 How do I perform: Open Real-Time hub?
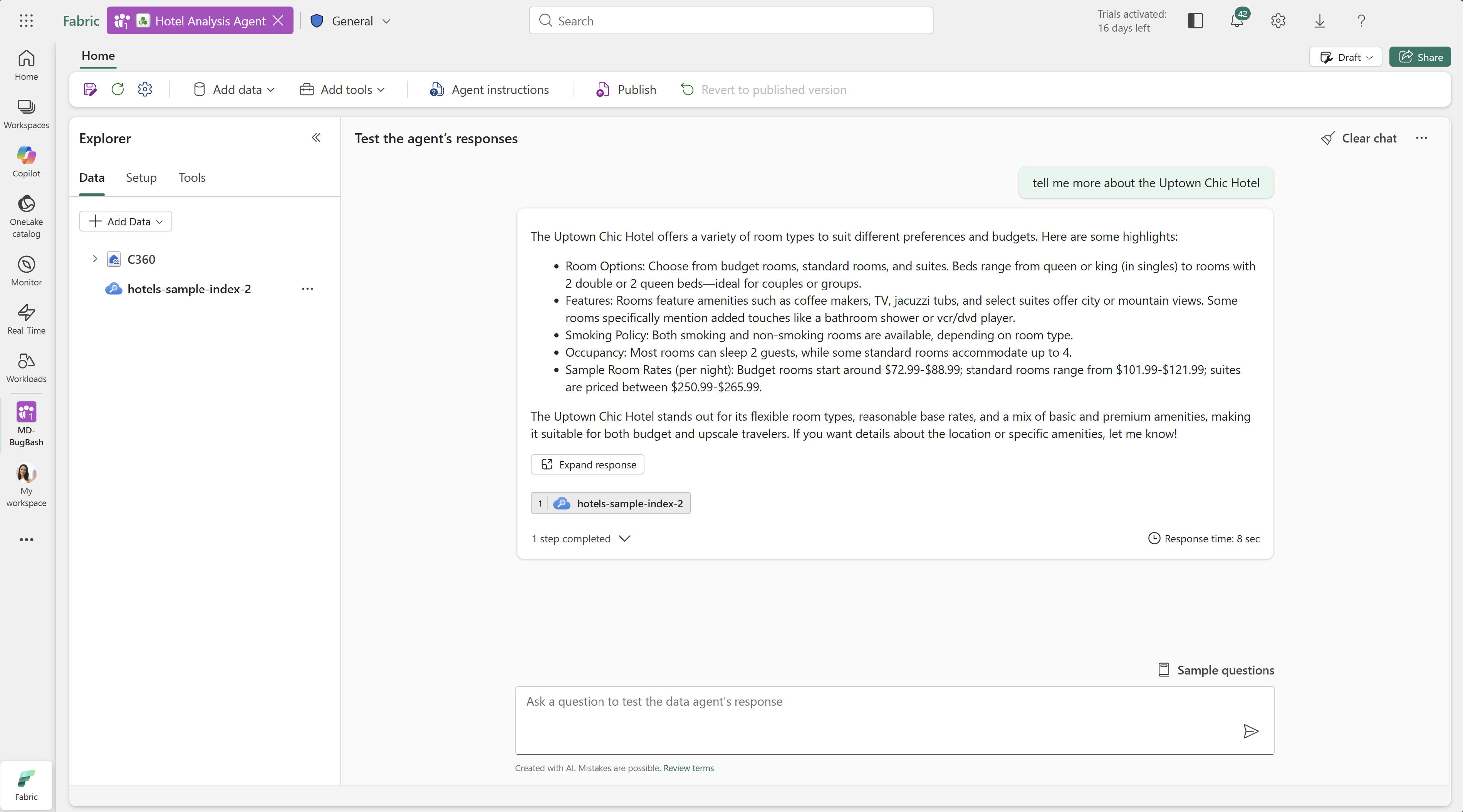tap(26, 318)
